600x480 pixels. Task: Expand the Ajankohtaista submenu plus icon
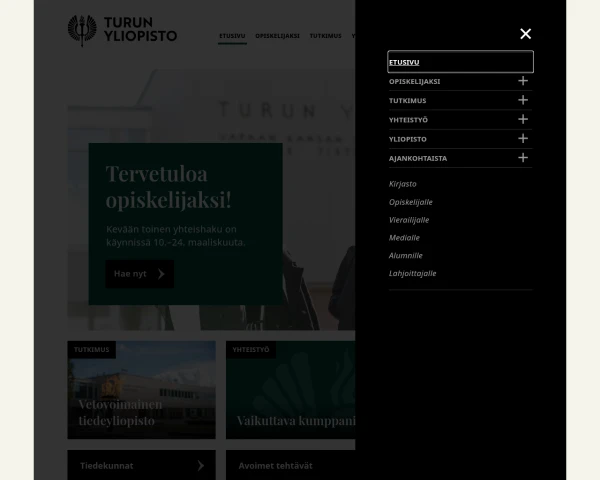[522, 157]
